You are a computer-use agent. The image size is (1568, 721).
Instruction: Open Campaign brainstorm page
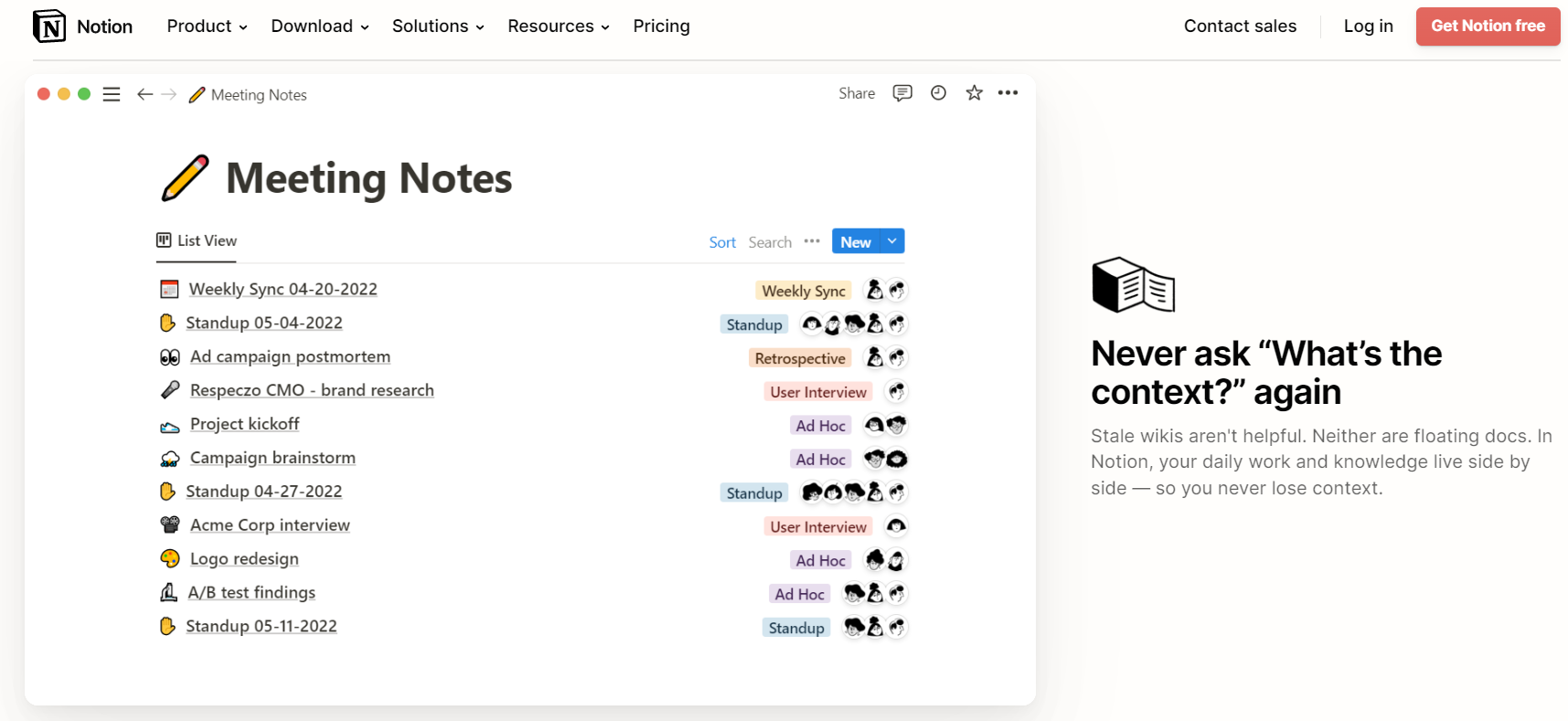point(272,458)
